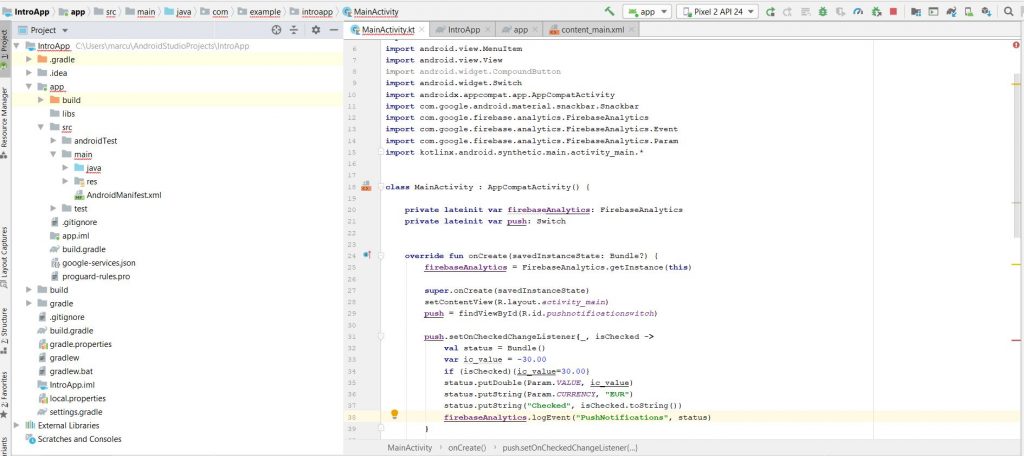
Task: Switch to the IntroApp editor tab
Action: click(x=462, y=30)
